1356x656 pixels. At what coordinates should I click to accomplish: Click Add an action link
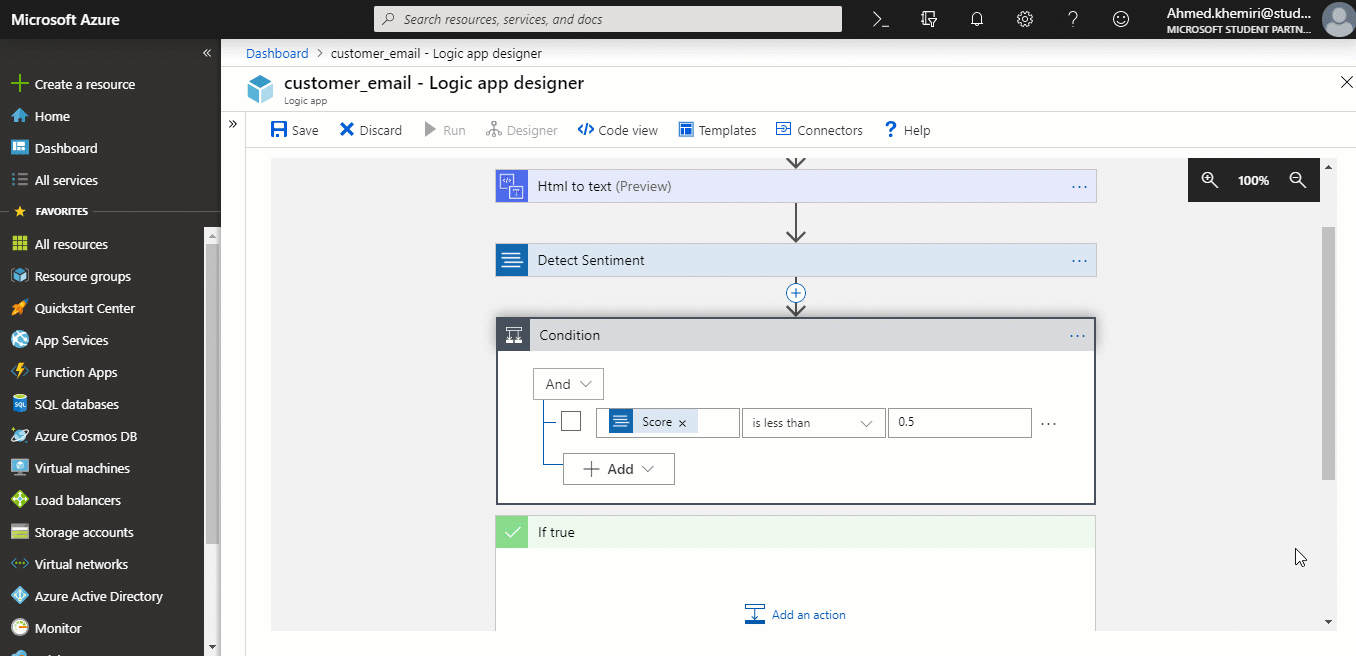pyautogui.click(x=796, y=614)
